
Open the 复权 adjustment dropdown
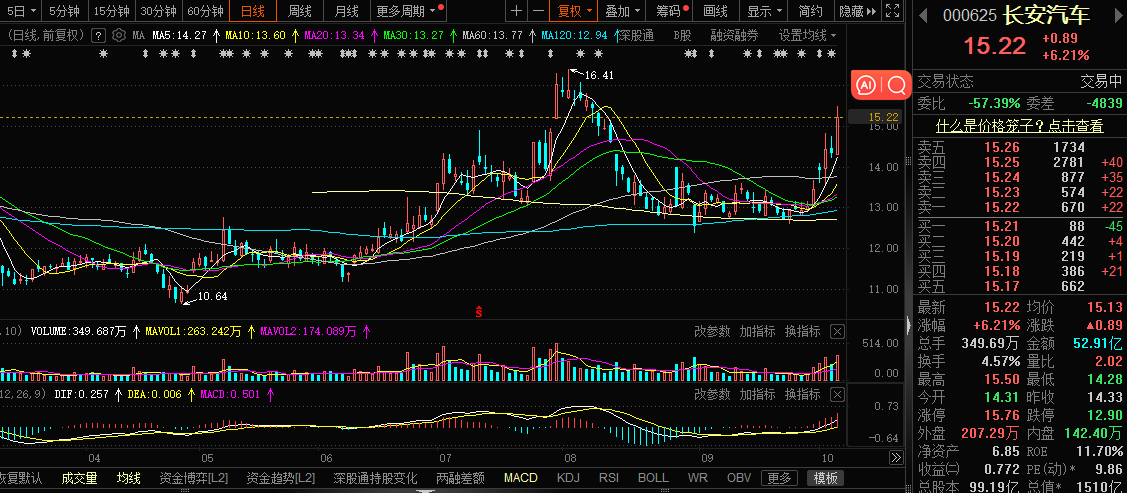coord(575,11)
